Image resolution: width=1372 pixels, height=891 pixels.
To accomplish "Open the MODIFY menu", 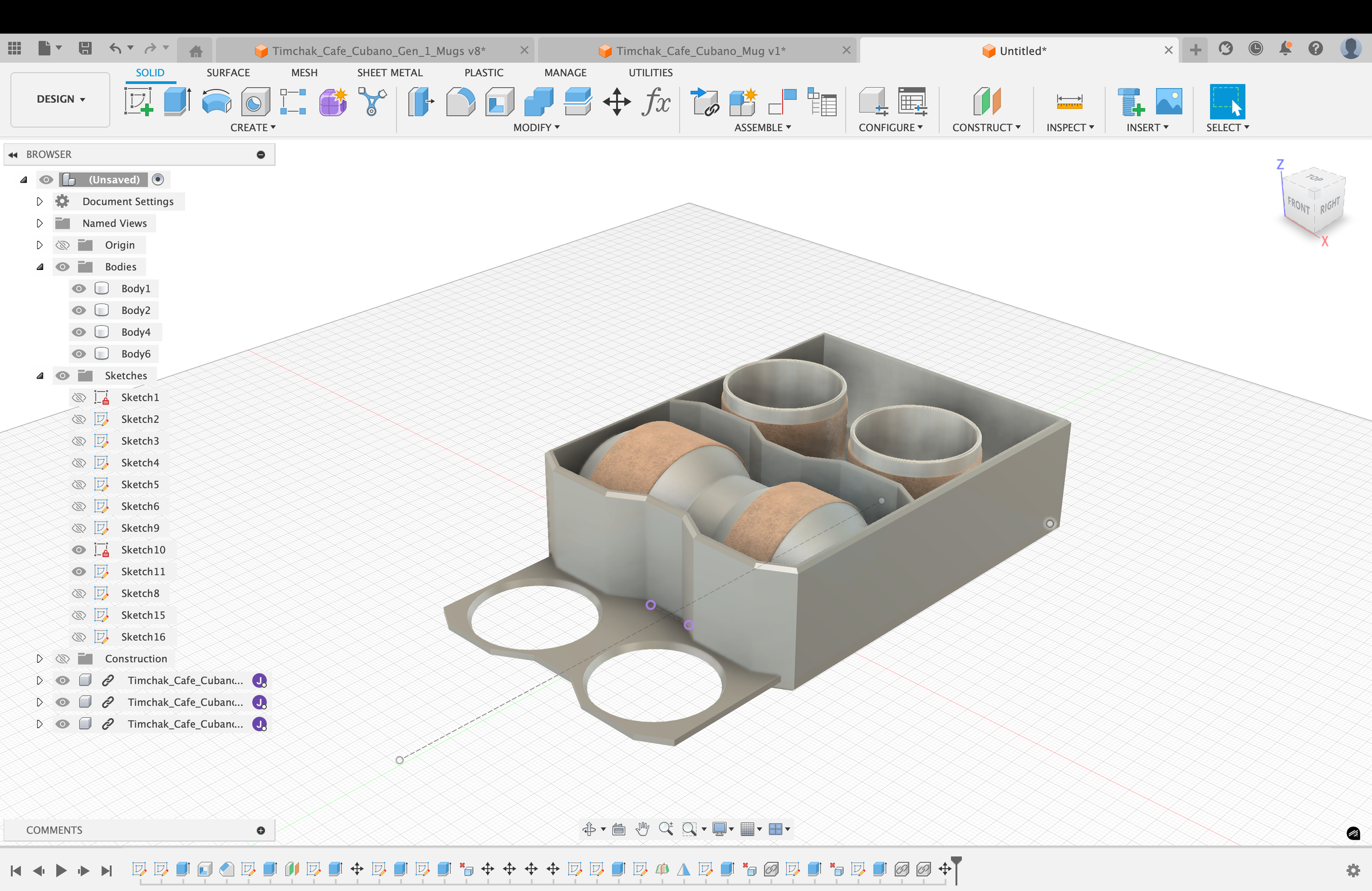I will [536, 127].
